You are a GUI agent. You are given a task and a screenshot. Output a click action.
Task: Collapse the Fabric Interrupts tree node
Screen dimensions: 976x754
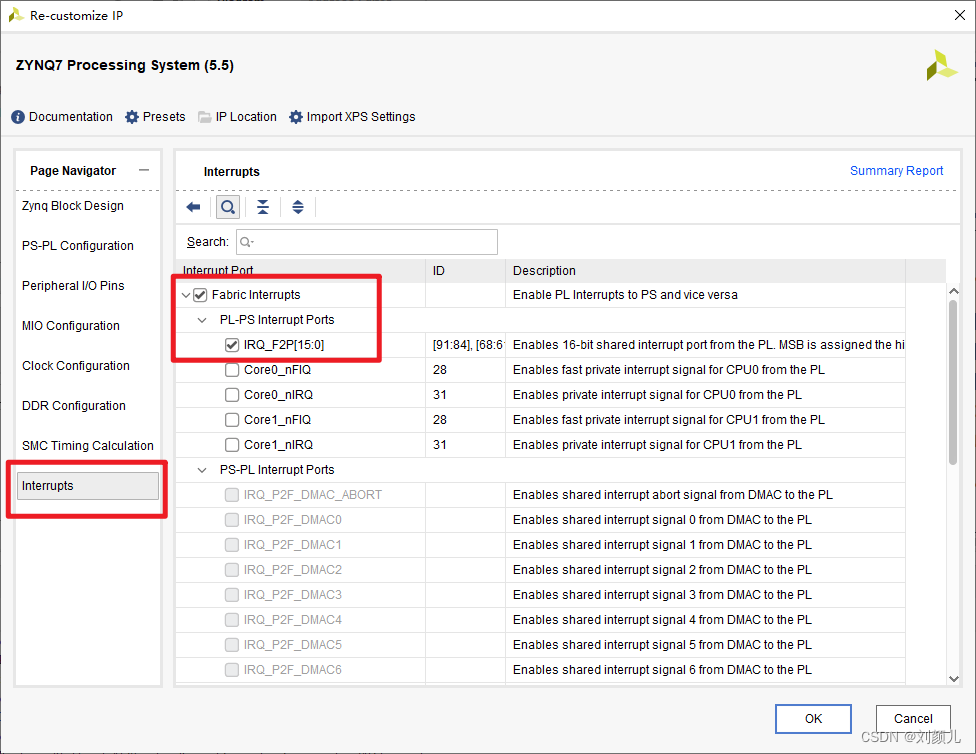click(x=185, y=295)
